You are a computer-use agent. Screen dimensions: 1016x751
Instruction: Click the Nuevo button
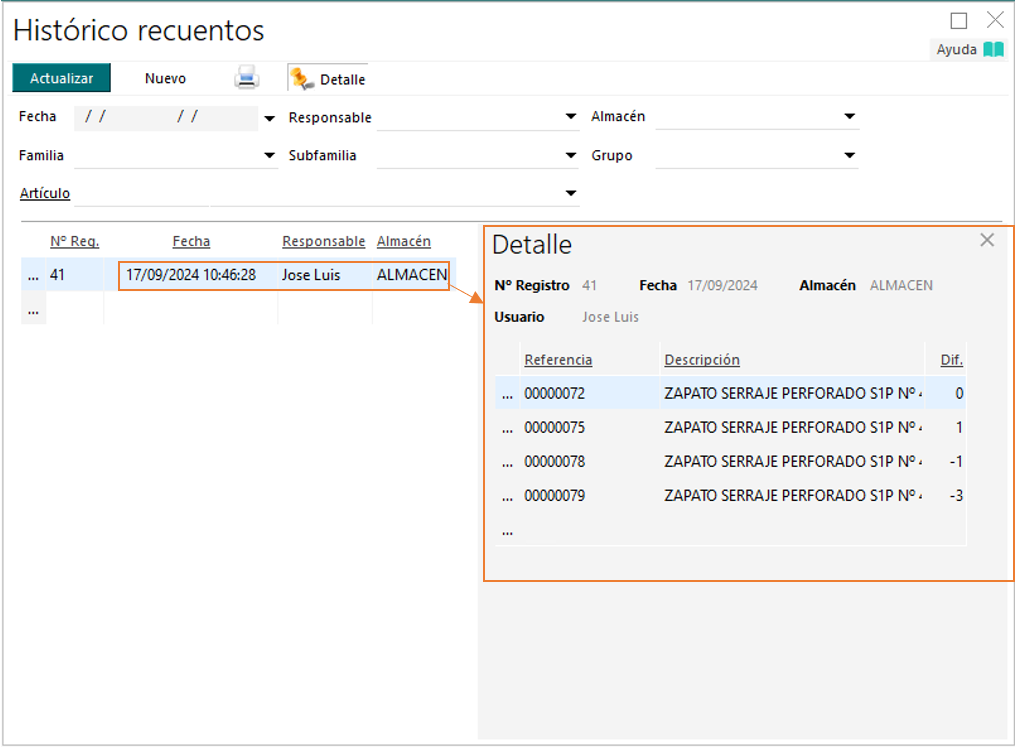tap(165, 78)
